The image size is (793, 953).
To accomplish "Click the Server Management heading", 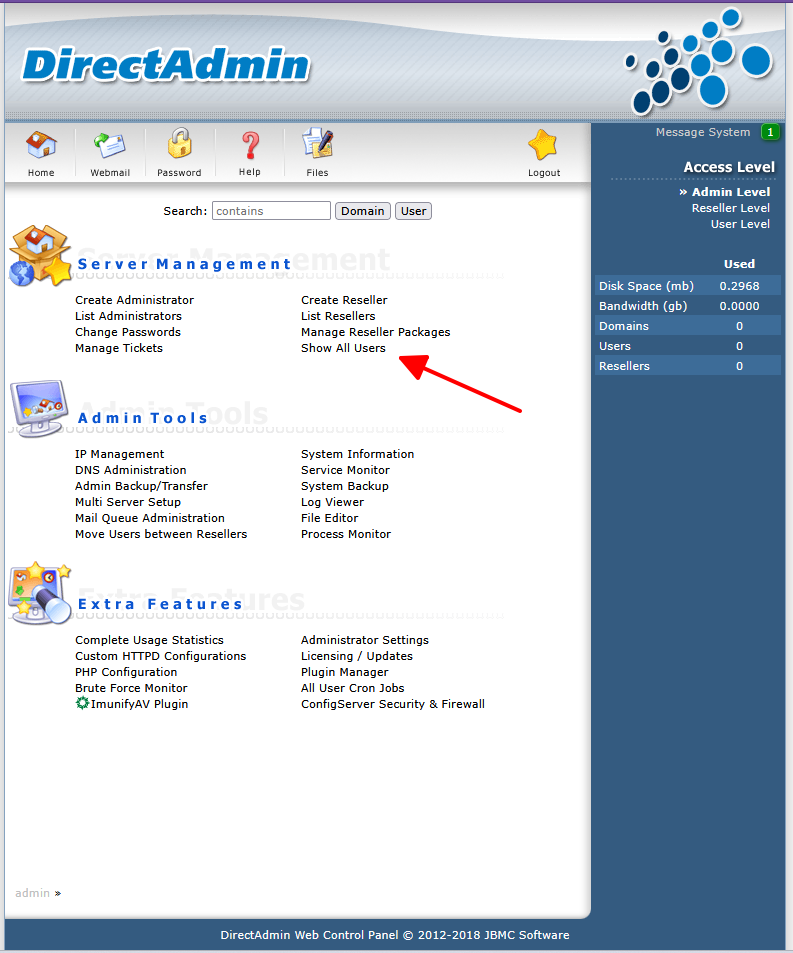I will tap(184, 264).
